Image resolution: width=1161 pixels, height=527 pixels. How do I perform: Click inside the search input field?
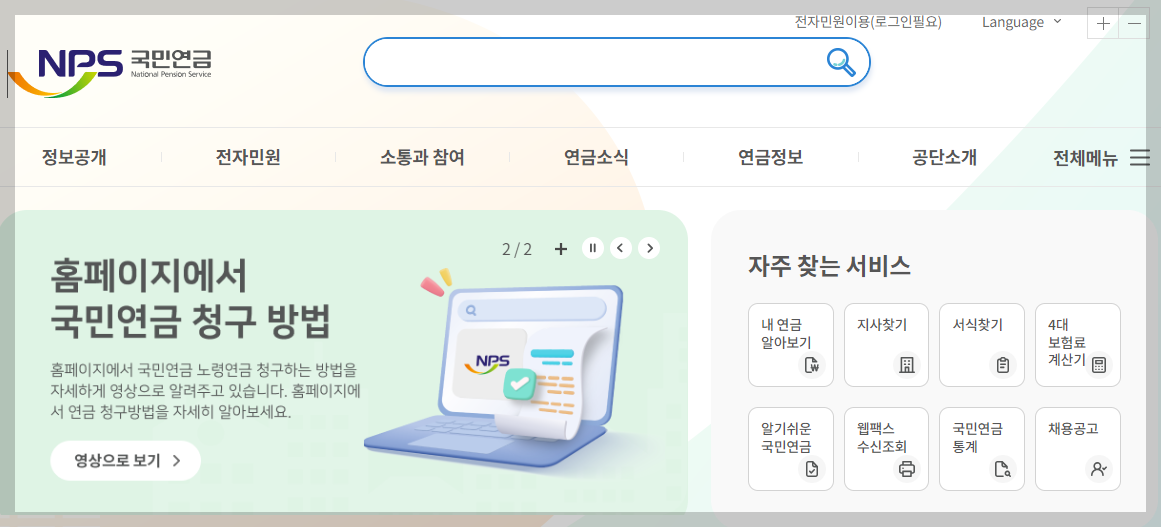click(594, 62)
